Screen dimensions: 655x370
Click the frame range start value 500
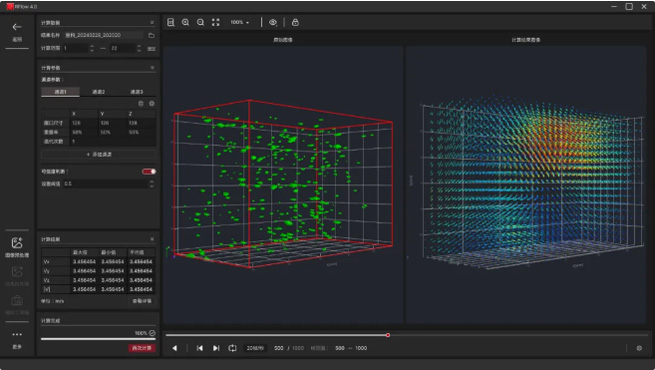coord(340,348)
